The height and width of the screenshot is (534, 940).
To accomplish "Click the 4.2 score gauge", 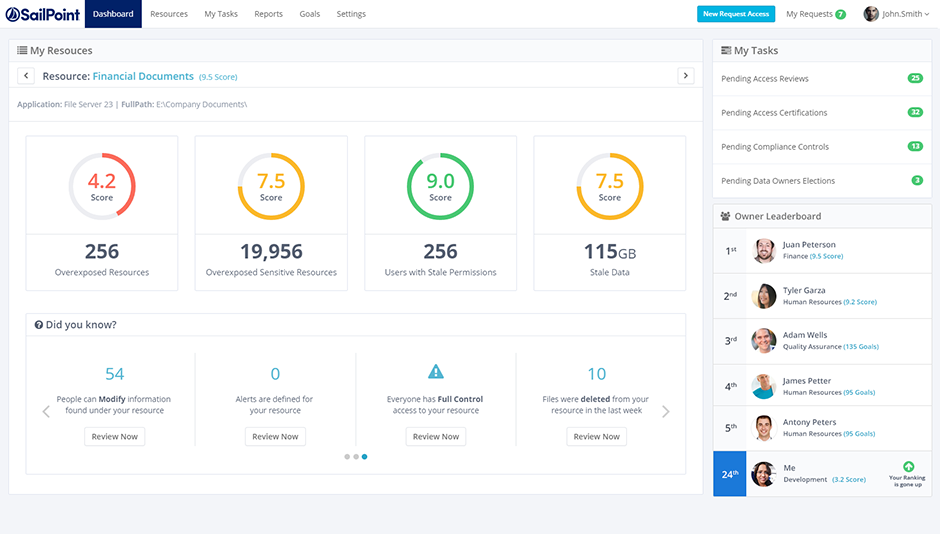I will click(102, 186).
